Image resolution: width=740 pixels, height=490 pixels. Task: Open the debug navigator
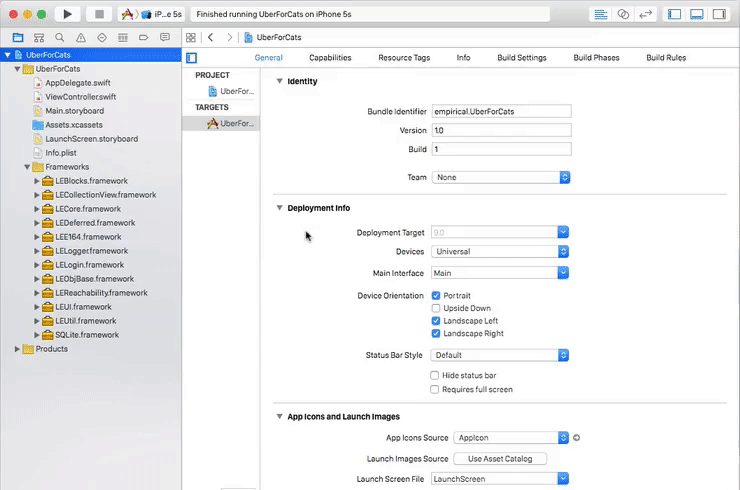(x=123, y=37)
